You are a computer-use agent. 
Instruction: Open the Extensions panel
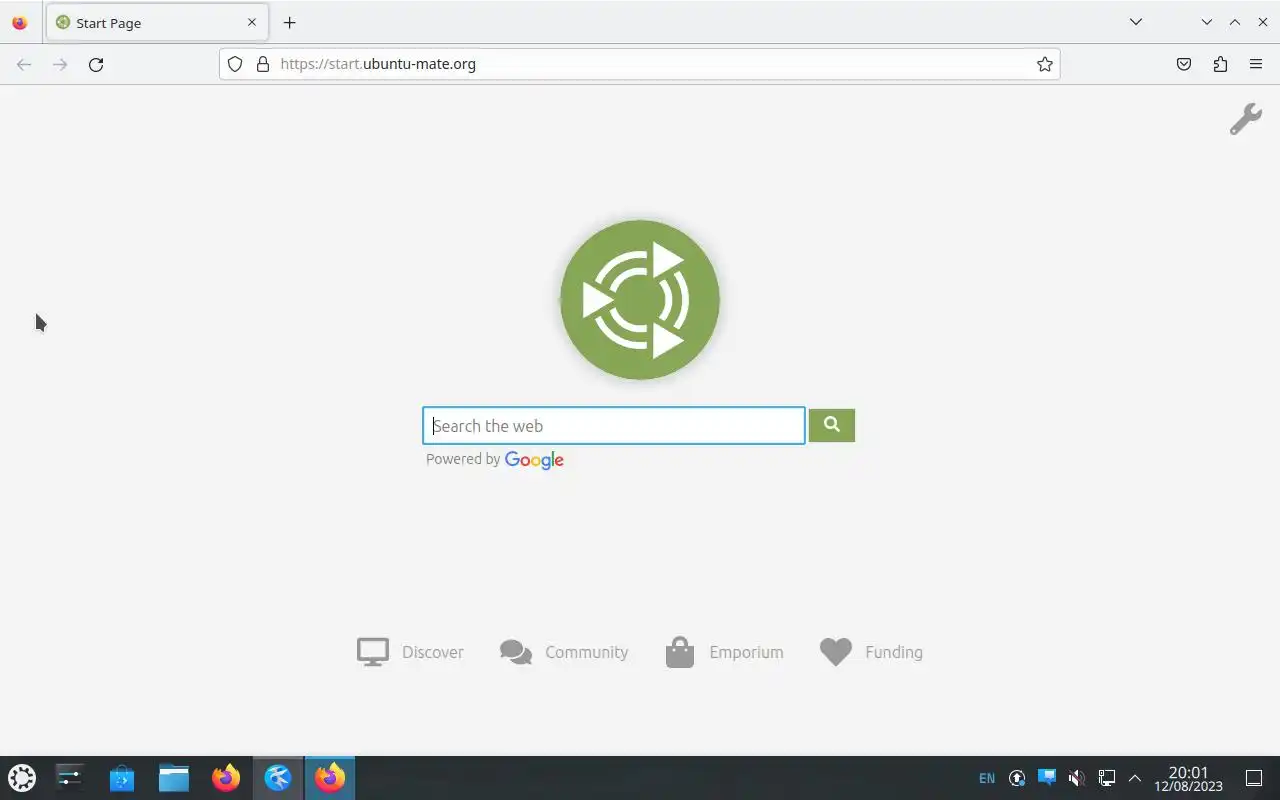(1220, 64)
